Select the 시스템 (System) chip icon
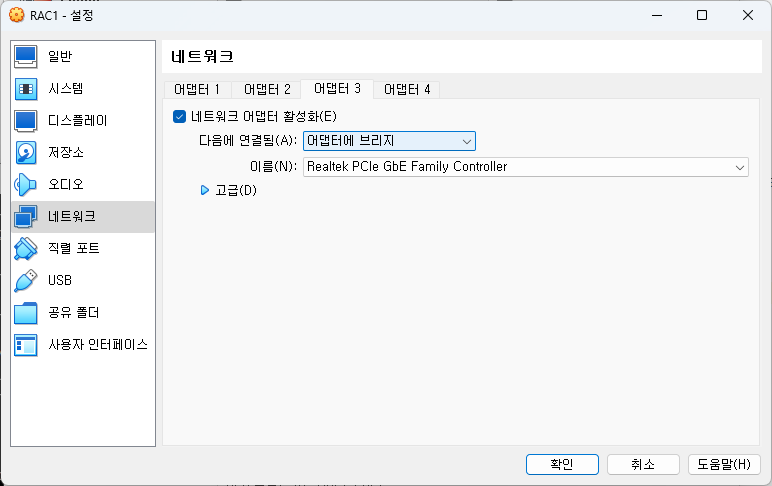 (x=26, y=89)
